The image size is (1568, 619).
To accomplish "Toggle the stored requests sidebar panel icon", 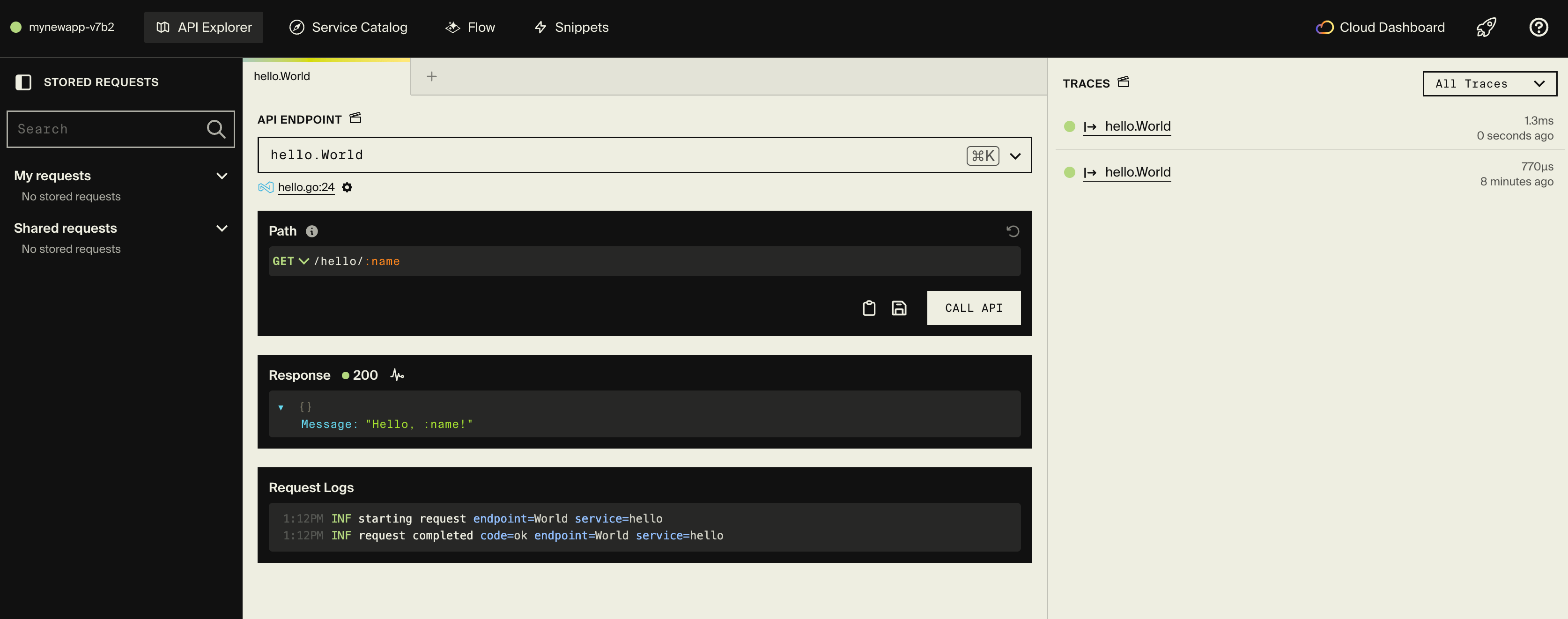I will pos(23,82).
